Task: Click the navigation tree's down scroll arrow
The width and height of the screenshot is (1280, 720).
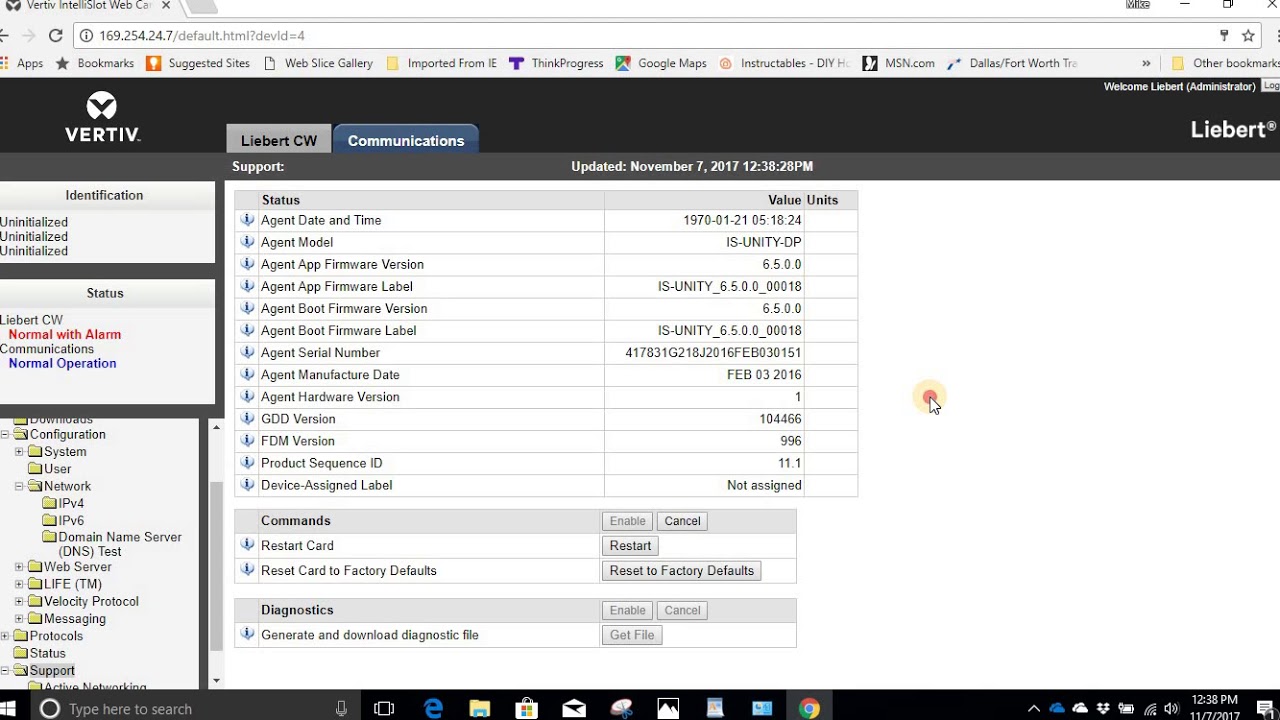Action: (x=216, y=680)
